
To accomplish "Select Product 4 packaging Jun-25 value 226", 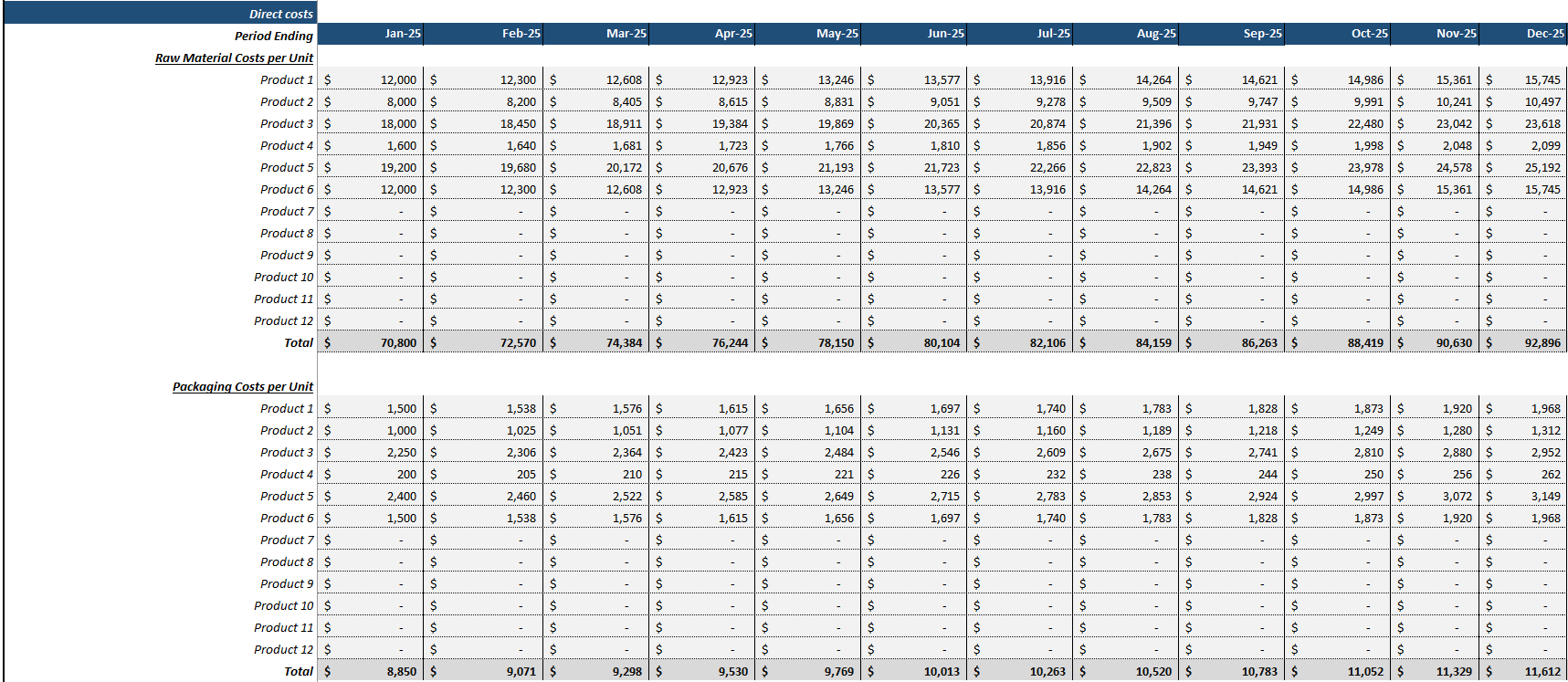I will click(x=914, y=474).
